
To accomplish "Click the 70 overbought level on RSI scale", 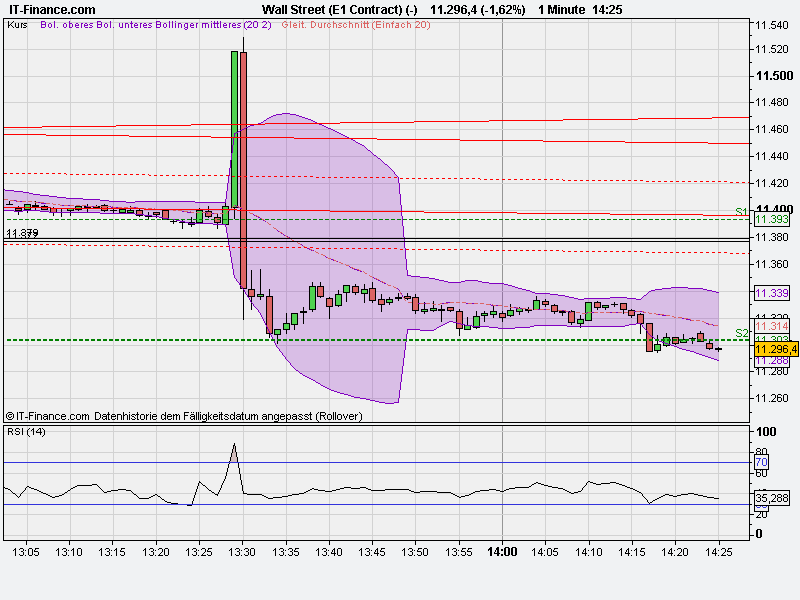I will pos(762,463).
